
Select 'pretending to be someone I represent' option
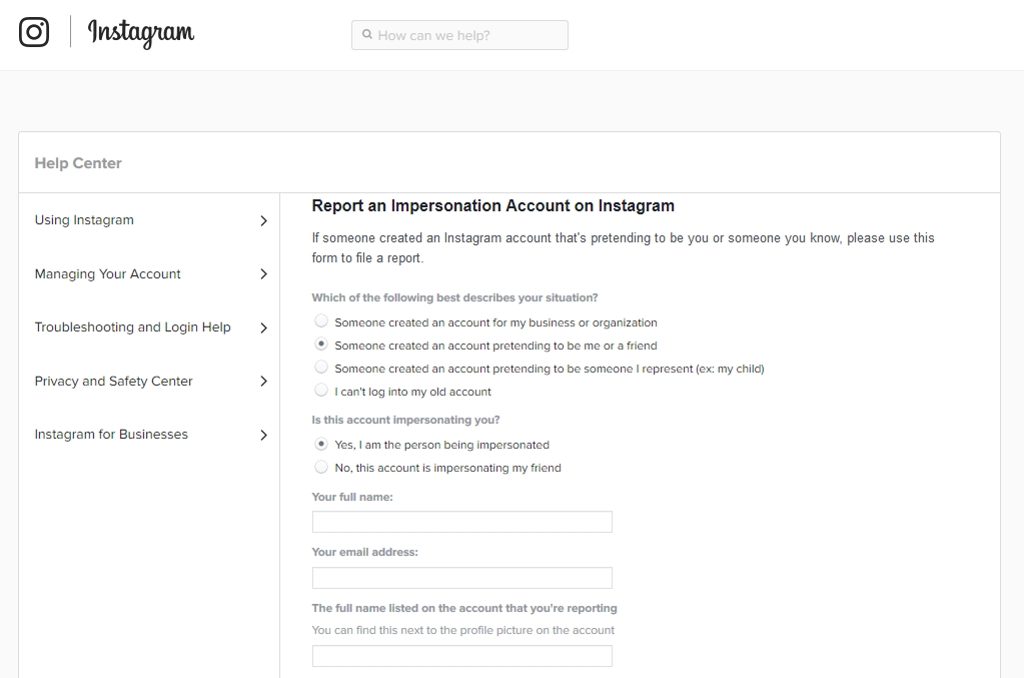tap(321, 368)
